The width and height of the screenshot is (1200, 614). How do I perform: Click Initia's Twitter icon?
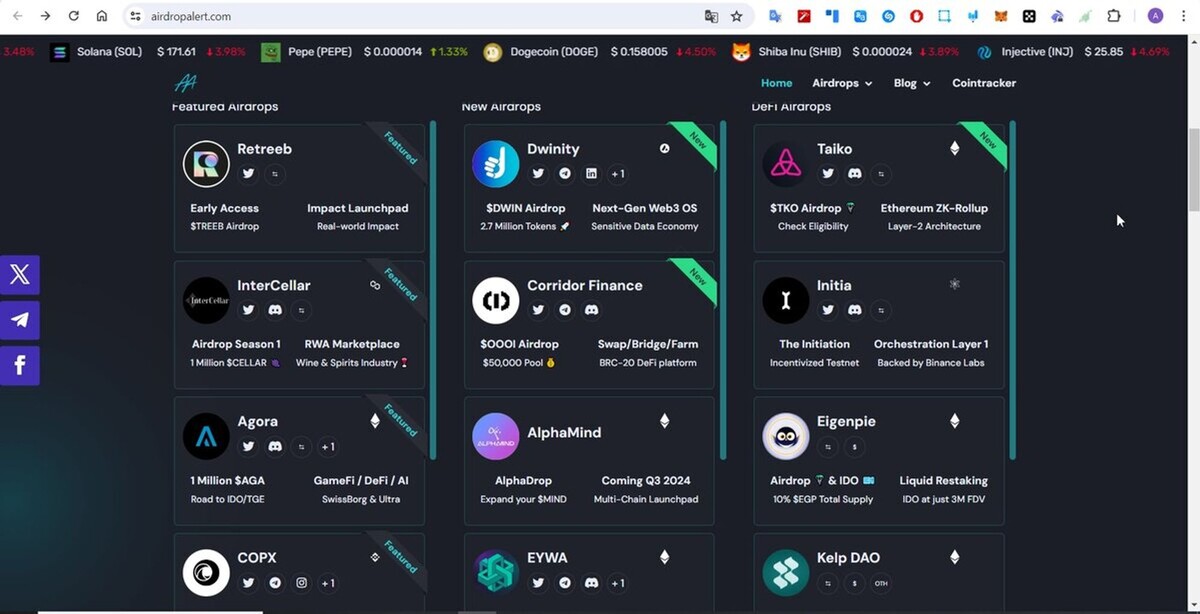(x=828, y=310)
